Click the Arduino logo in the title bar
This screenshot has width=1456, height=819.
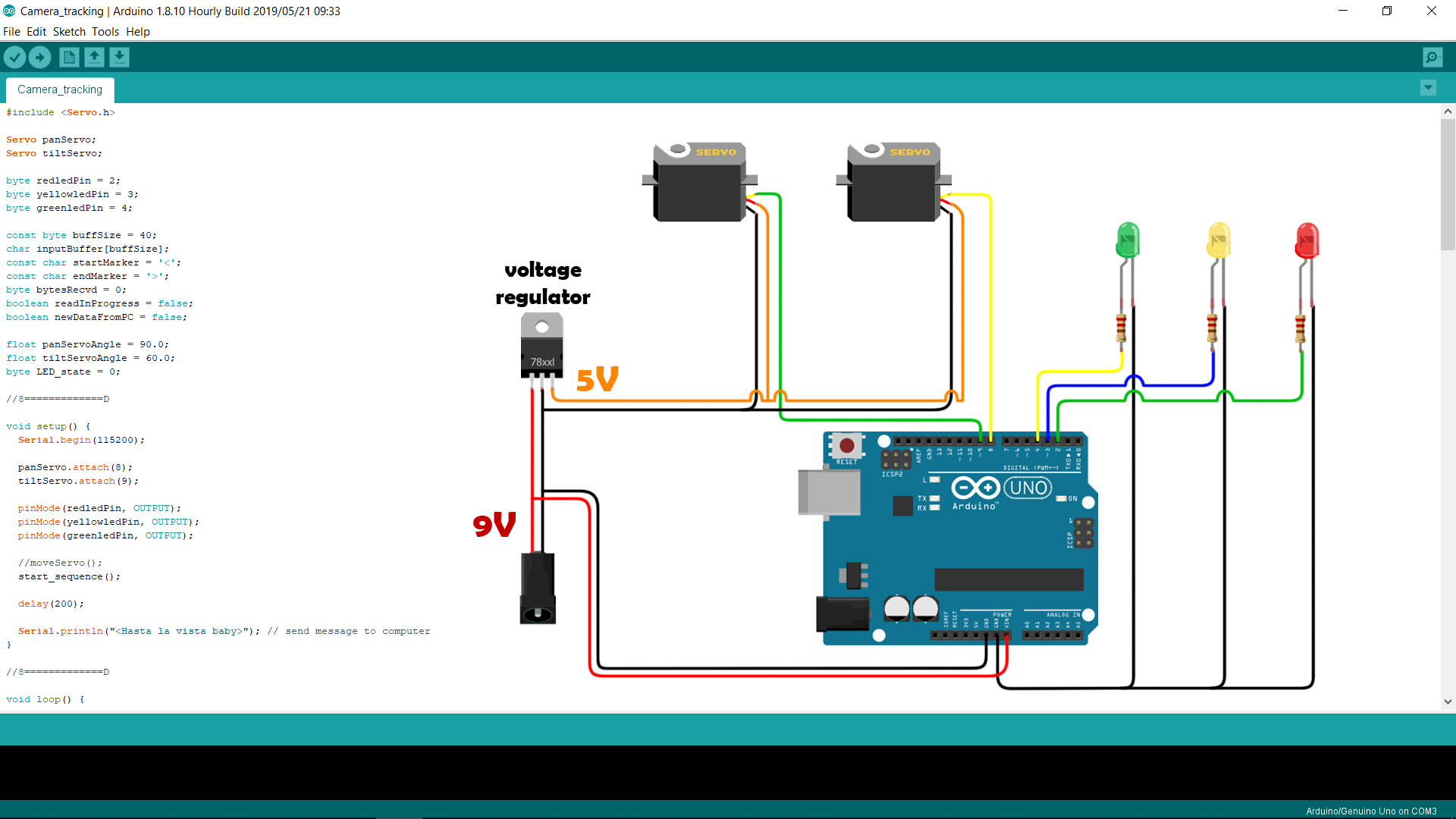point(8,11)
